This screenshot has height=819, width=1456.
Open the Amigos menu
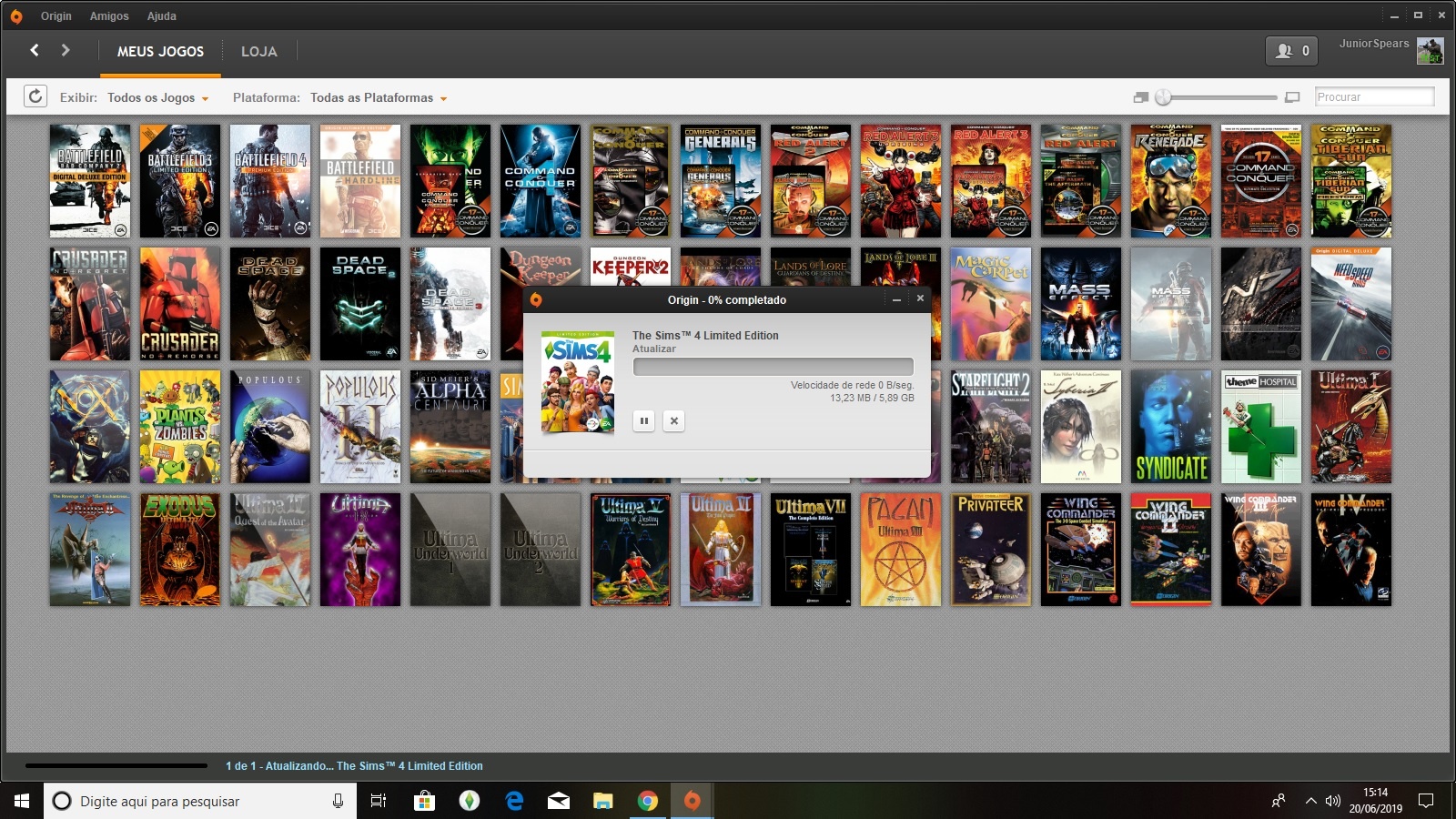pos(109,16)
